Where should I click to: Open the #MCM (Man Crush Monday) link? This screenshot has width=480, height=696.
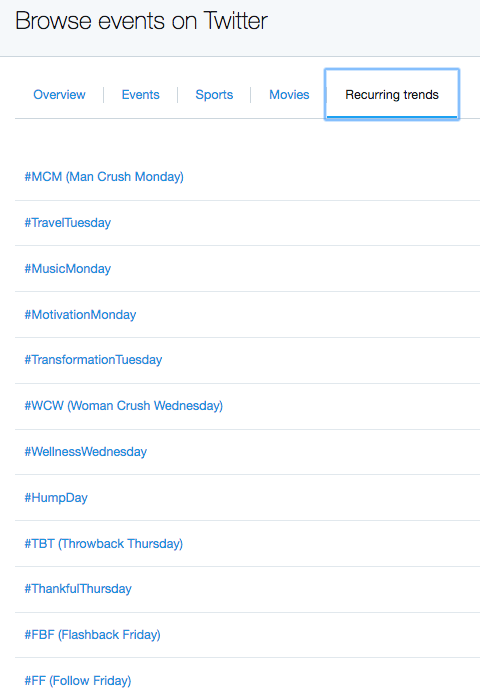coord(104,177)
